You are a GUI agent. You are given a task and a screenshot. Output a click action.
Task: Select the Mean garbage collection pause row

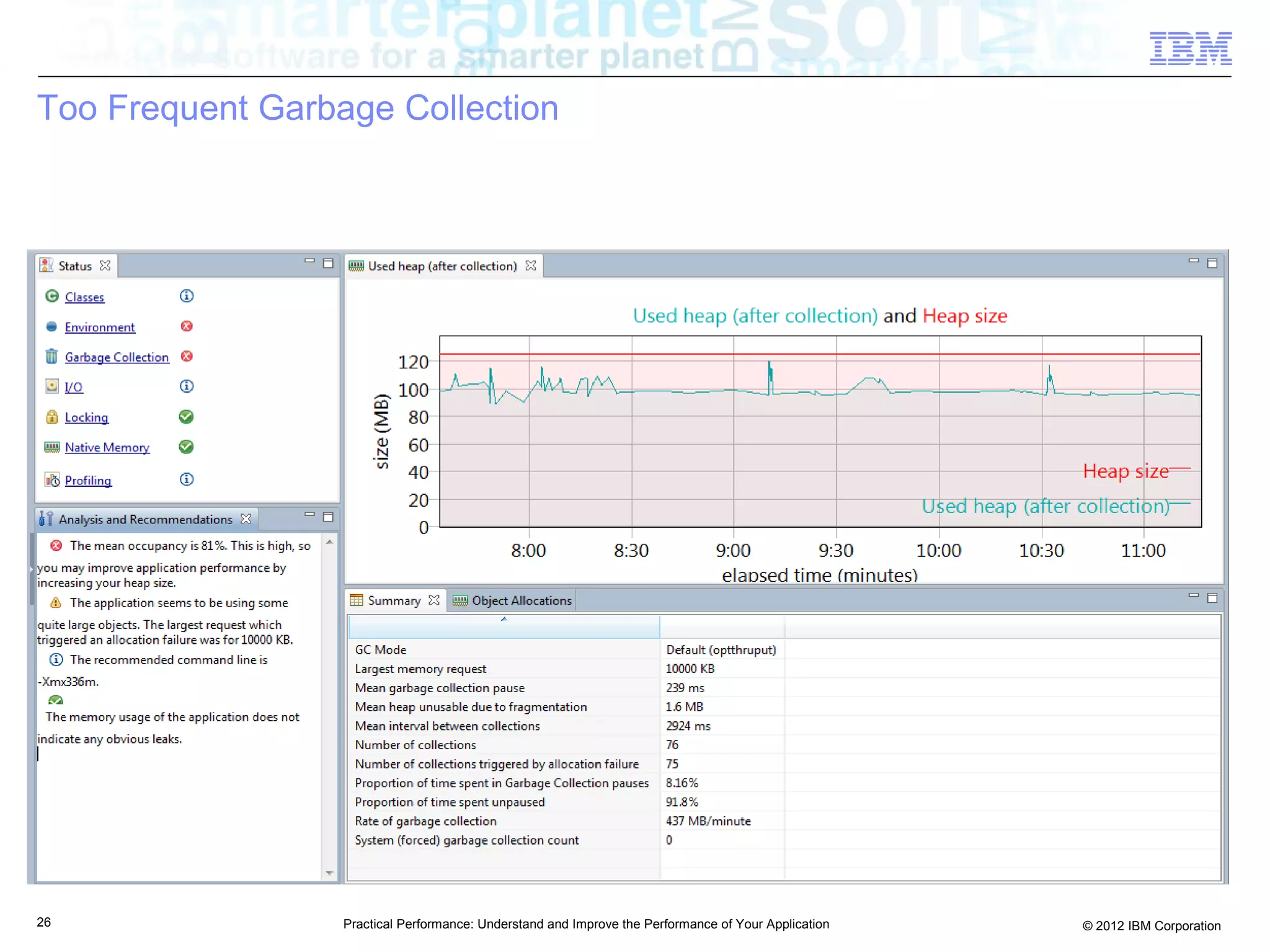coord(784,688)
